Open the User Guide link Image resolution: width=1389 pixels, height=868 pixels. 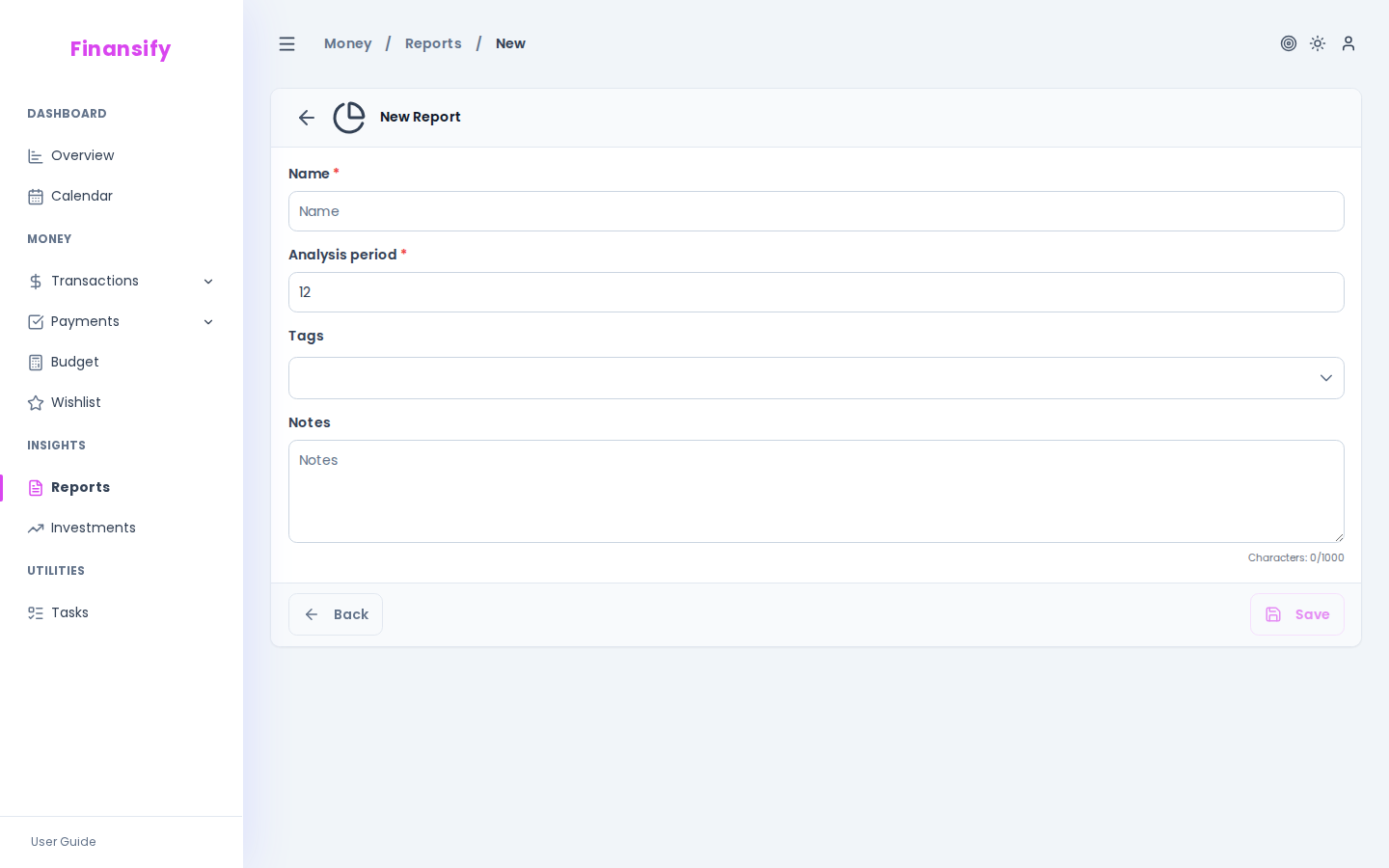point(63,842)
